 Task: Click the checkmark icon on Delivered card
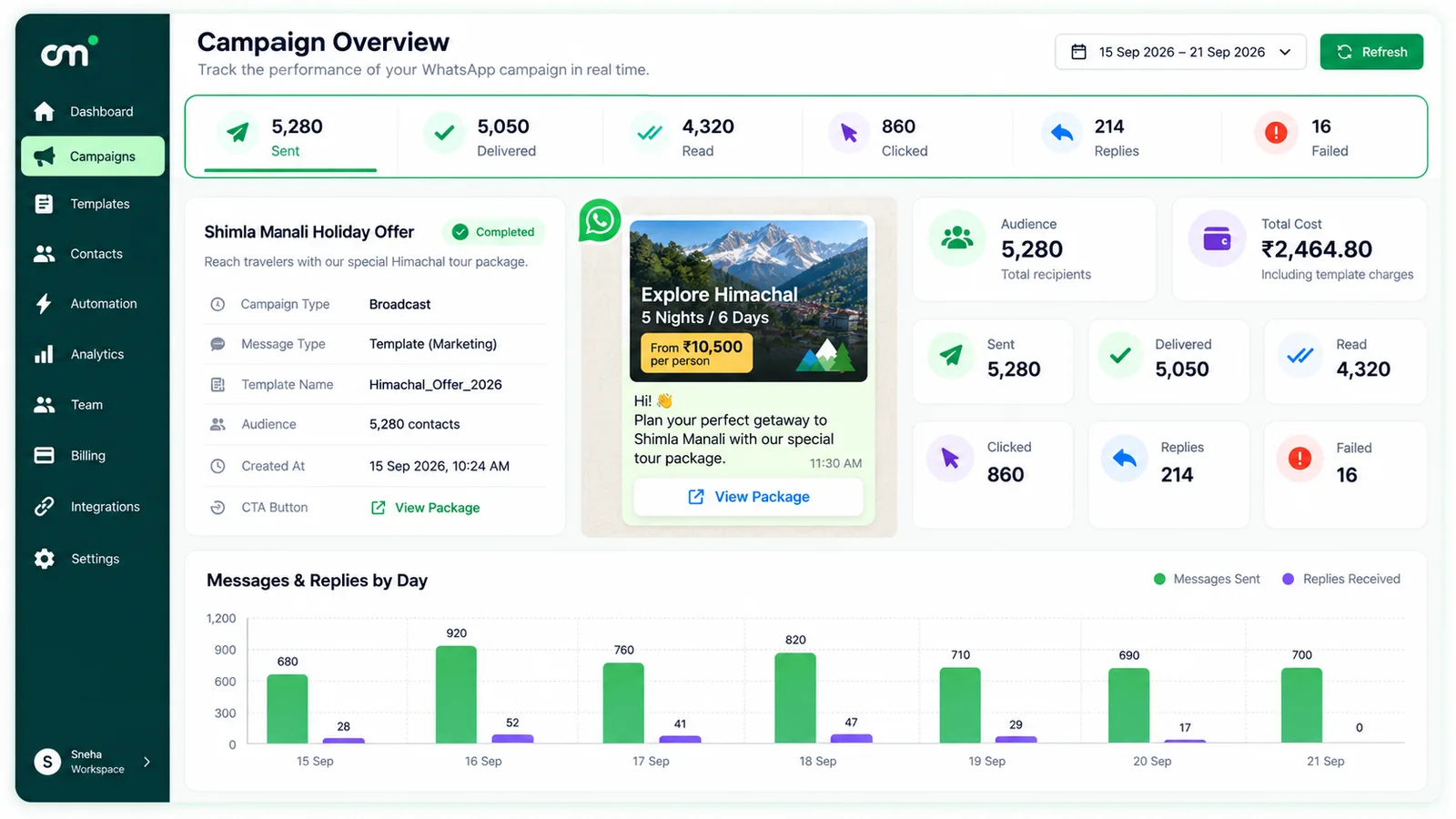coord(1121,355)
